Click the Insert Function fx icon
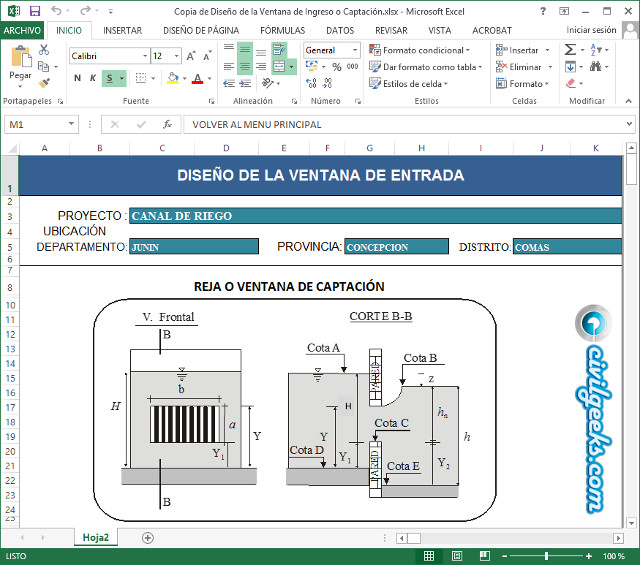 coord(167,125)
